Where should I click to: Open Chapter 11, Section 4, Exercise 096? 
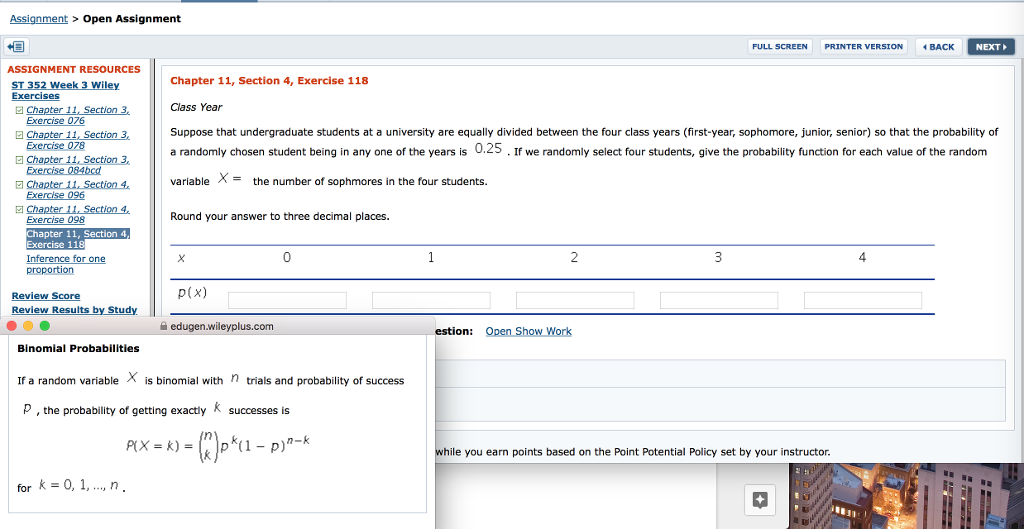coord(78,189)
